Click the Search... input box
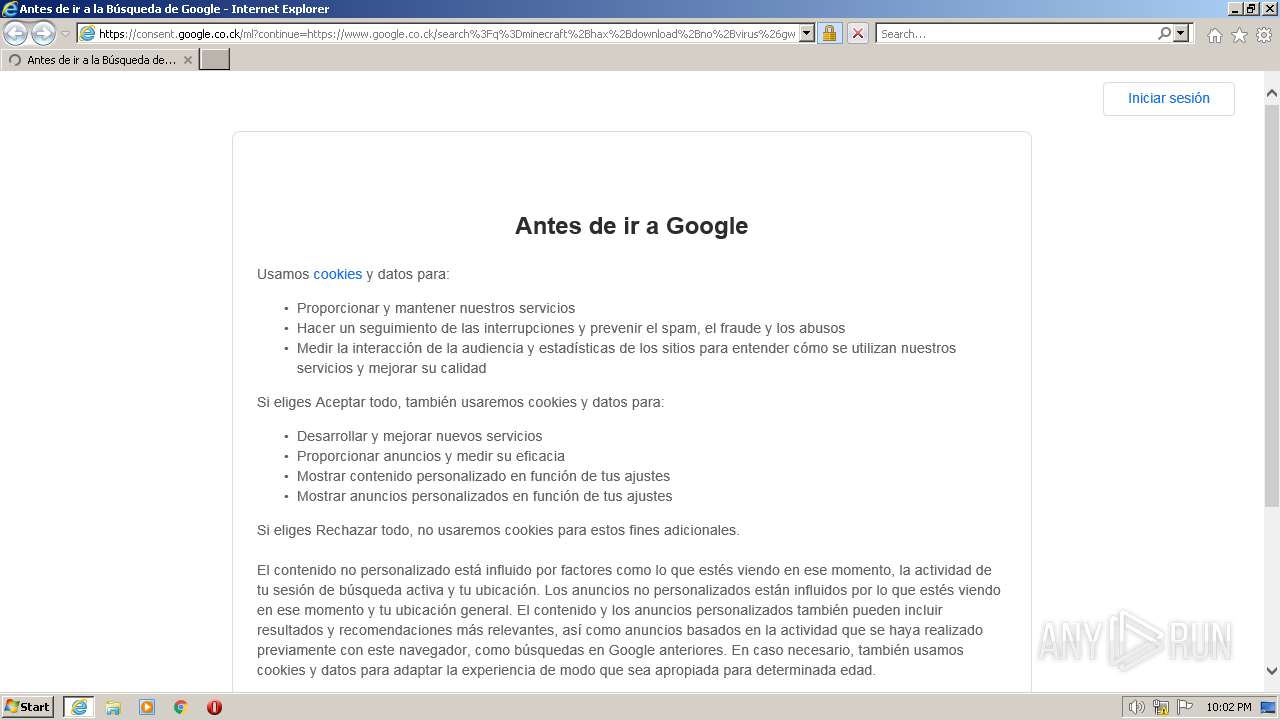 [1016, 33]
